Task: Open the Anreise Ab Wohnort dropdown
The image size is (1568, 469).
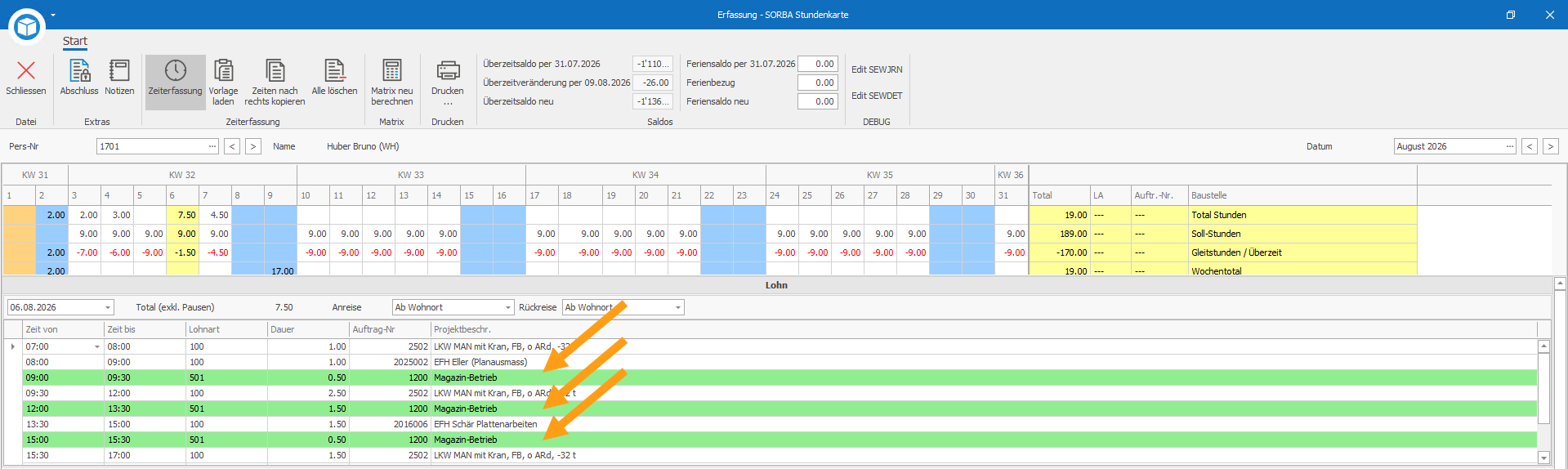Action: click(507, 308)
